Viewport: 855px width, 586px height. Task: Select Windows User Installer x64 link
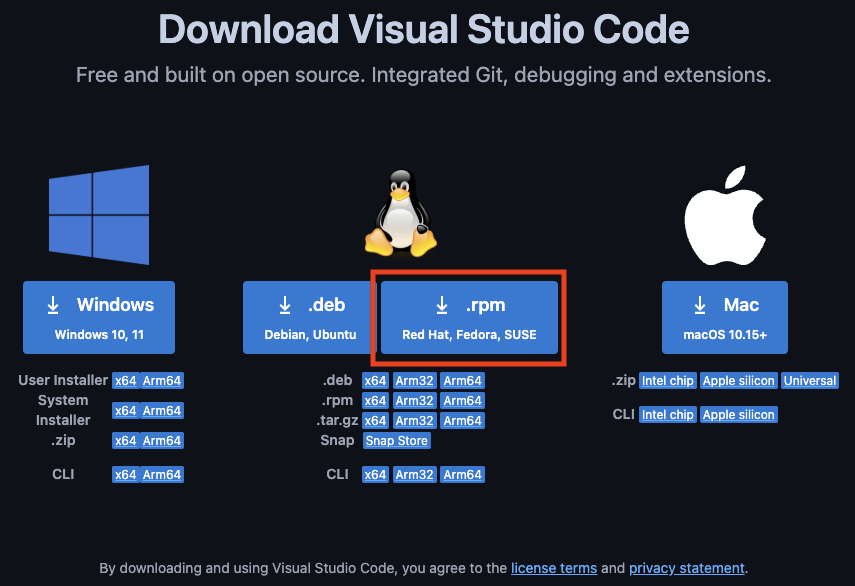point(125,381)
